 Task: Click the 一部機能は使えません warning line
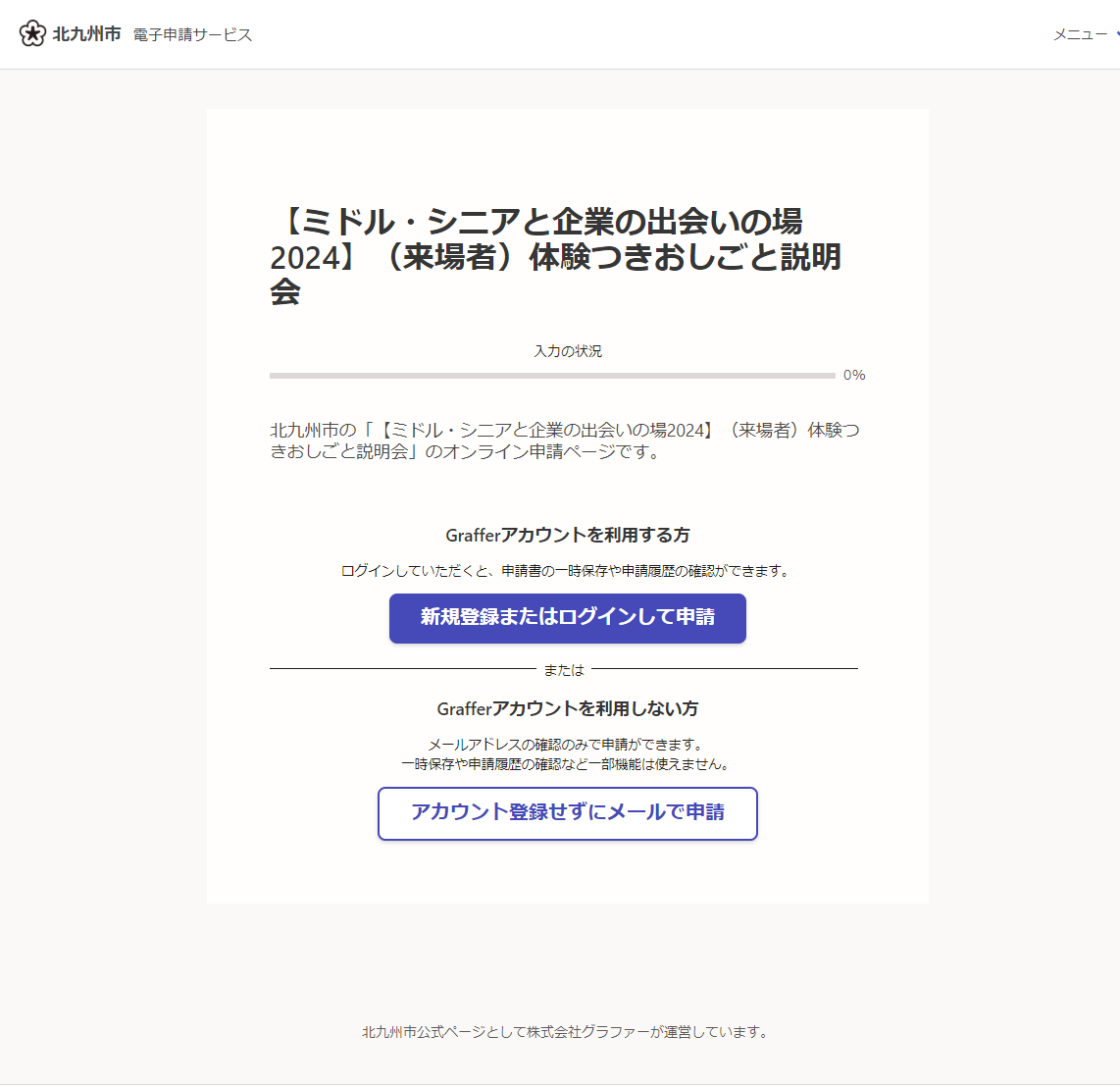click(x=565, y=764)
